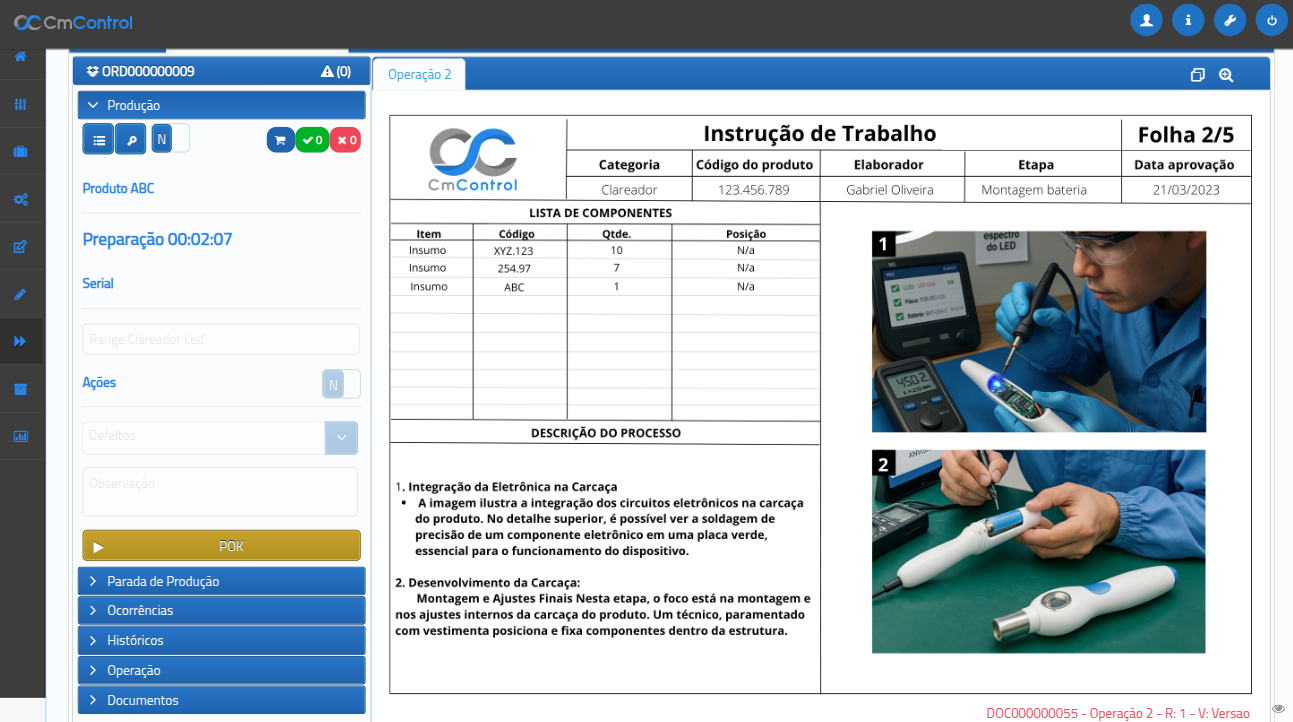Expand the Documentos accordion section

[221, 700]
